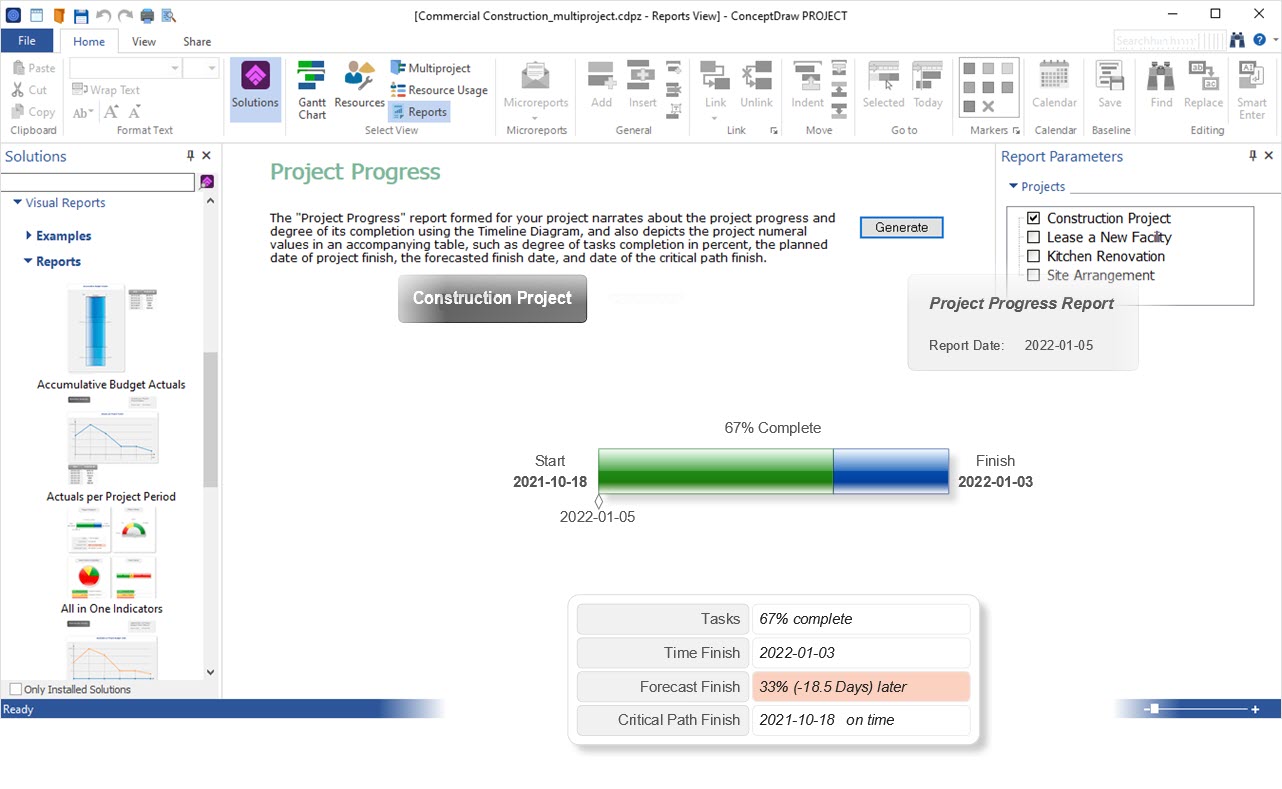This screenshot has width=1282, height=789.
Task: Open the File menu tab
Action: [27, 41]
